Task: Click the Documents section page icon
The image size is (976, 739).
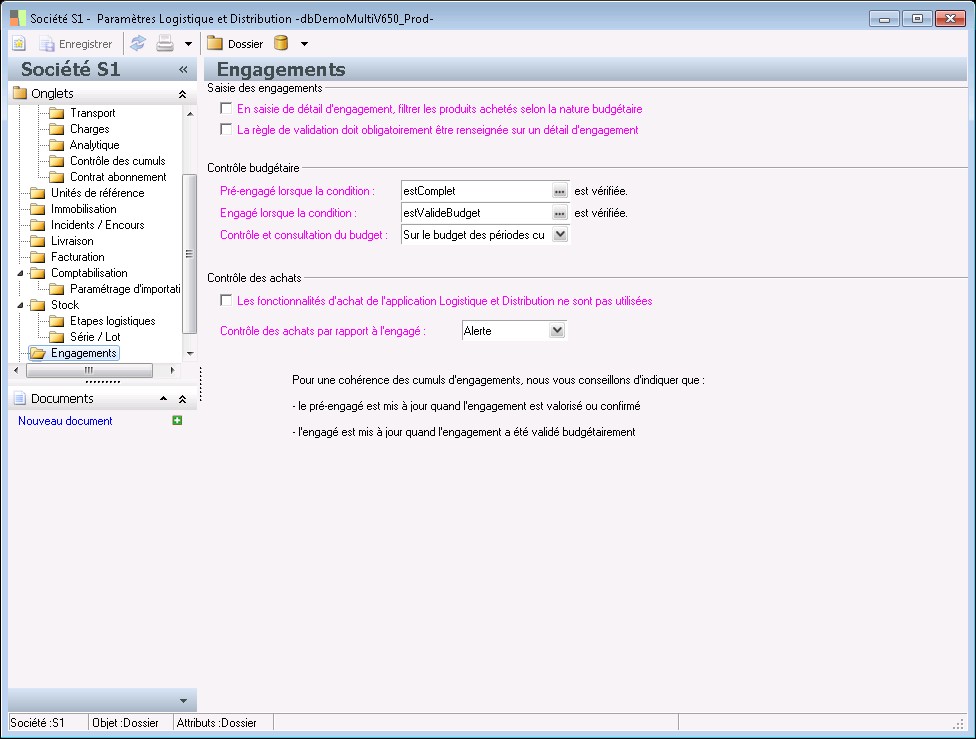Action: click(20, 398)
